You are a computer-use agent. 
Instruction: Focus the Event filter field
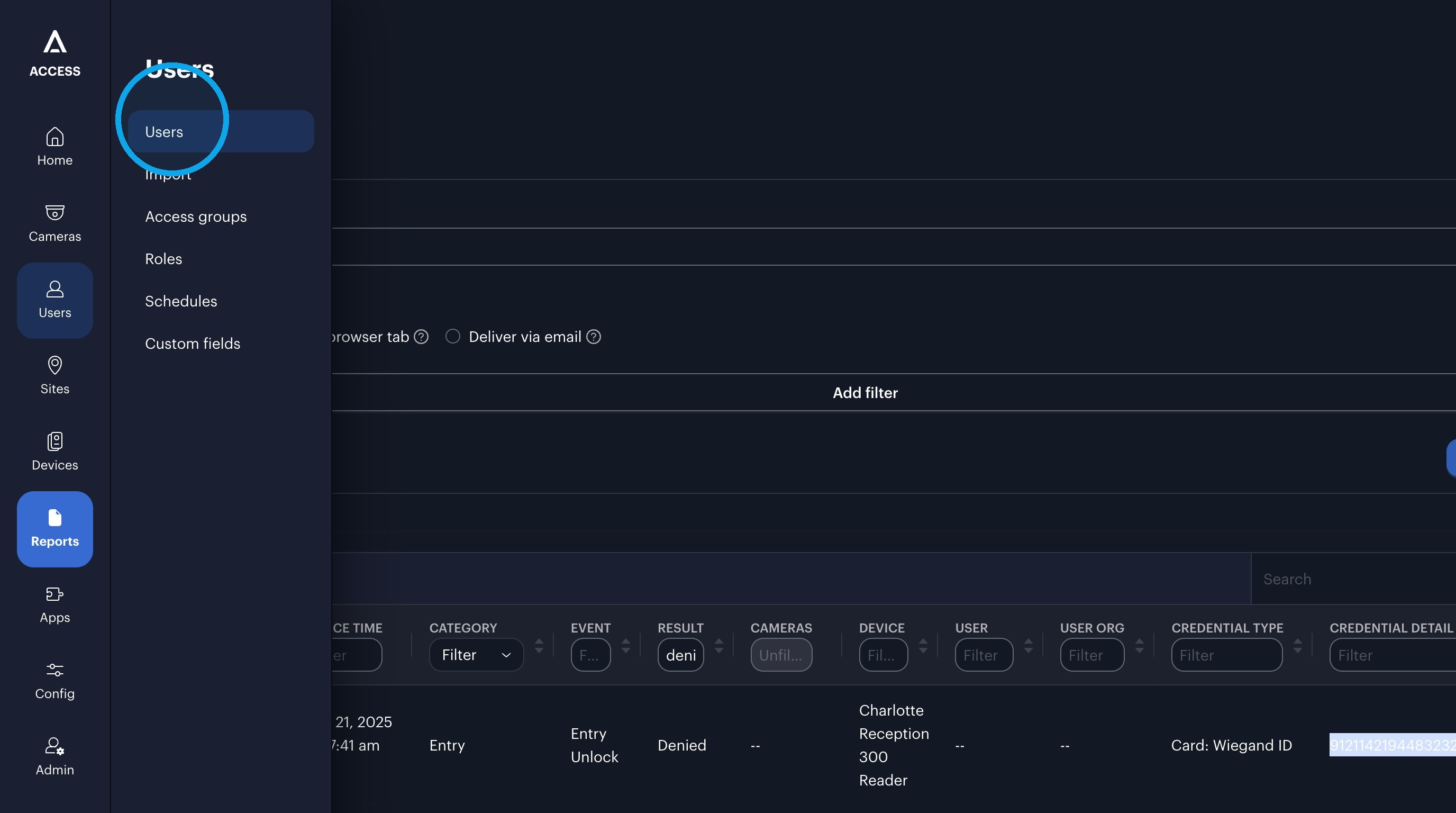point(590,655)
